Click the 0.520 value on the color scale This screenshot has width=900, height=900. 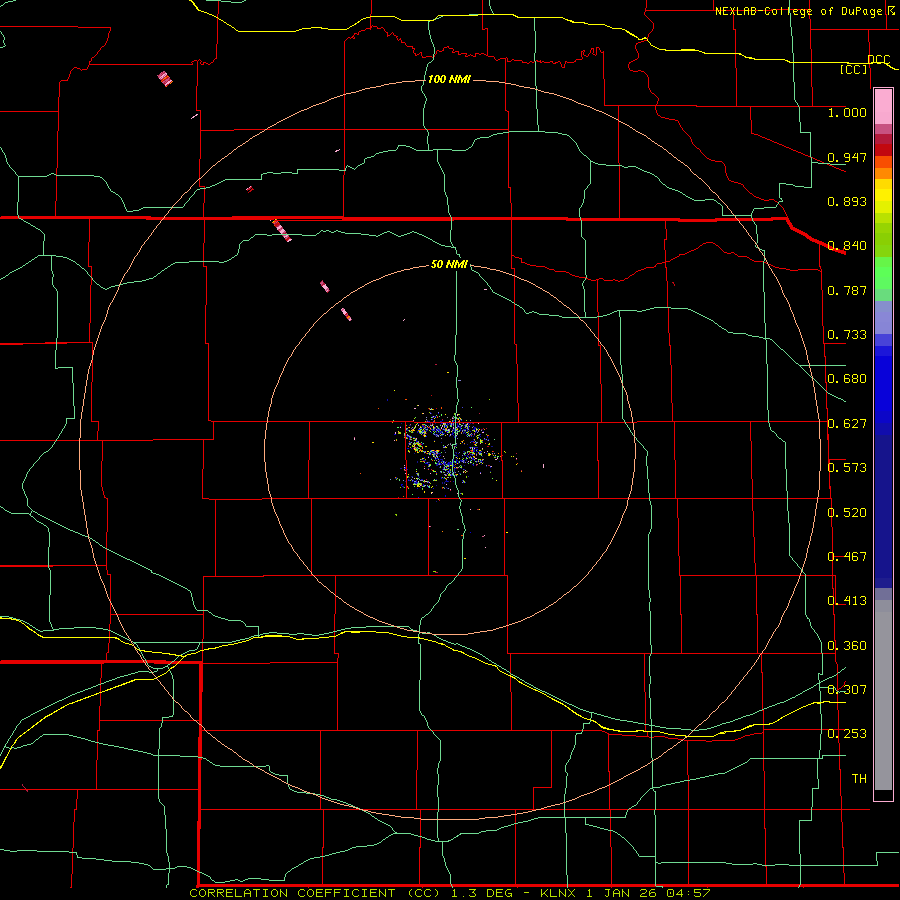(847, 513)
